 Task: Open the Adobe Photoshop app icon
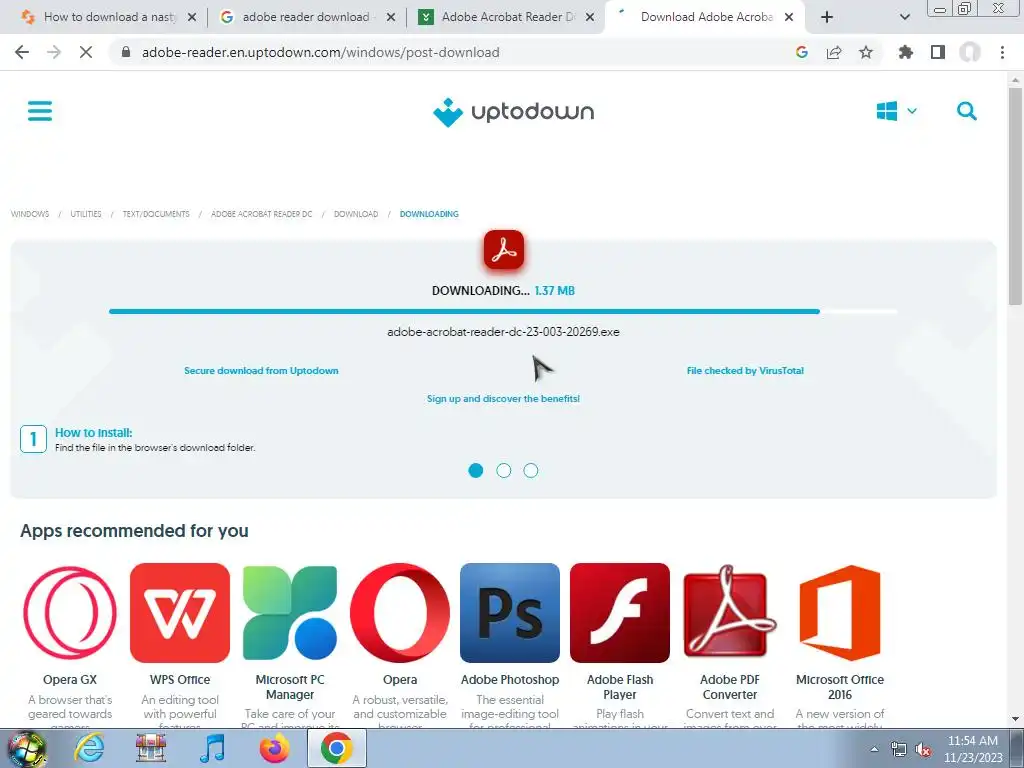[x=510, y=613]
